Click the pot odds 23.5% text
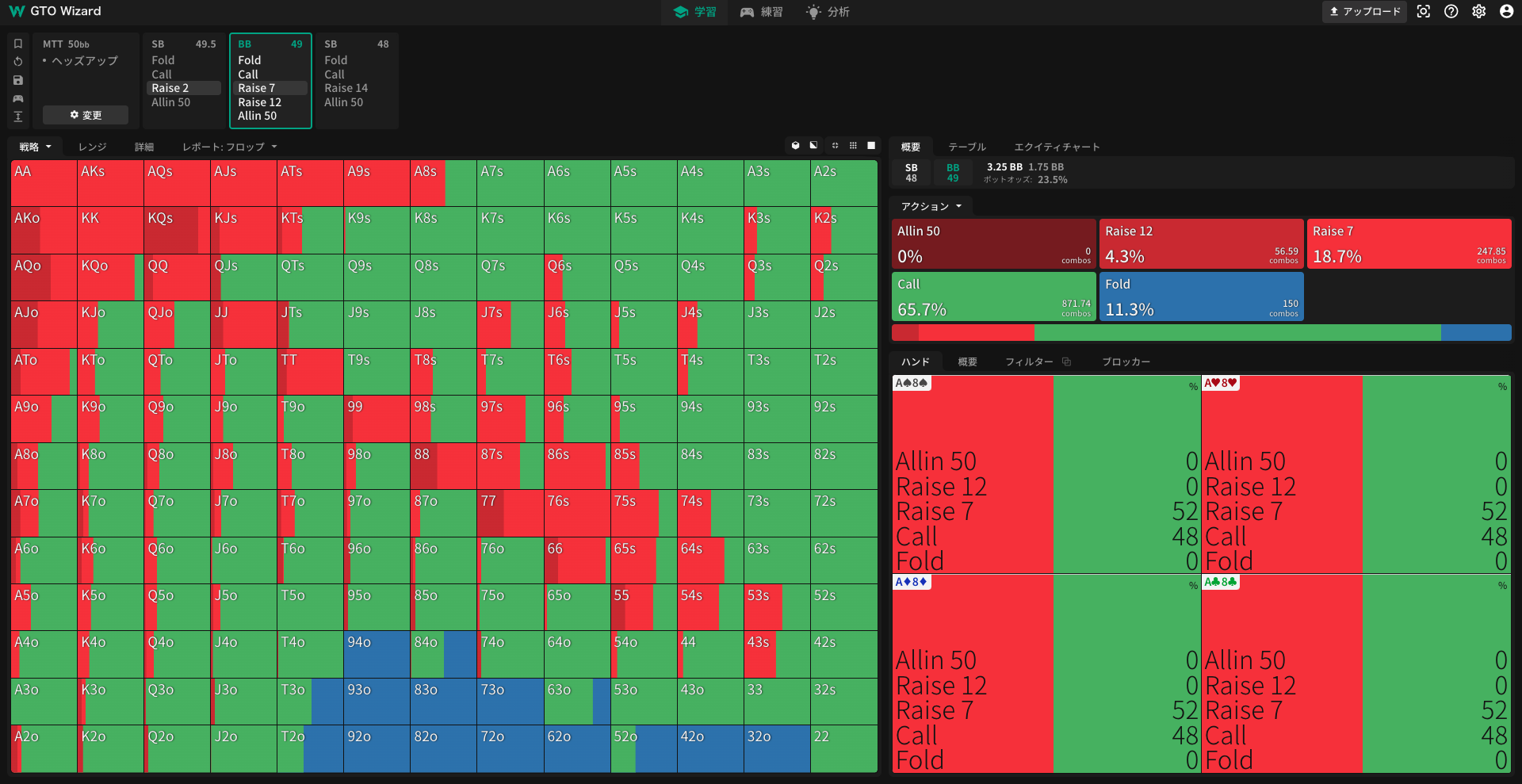 pyautogui.click(x=1026, y=180)
